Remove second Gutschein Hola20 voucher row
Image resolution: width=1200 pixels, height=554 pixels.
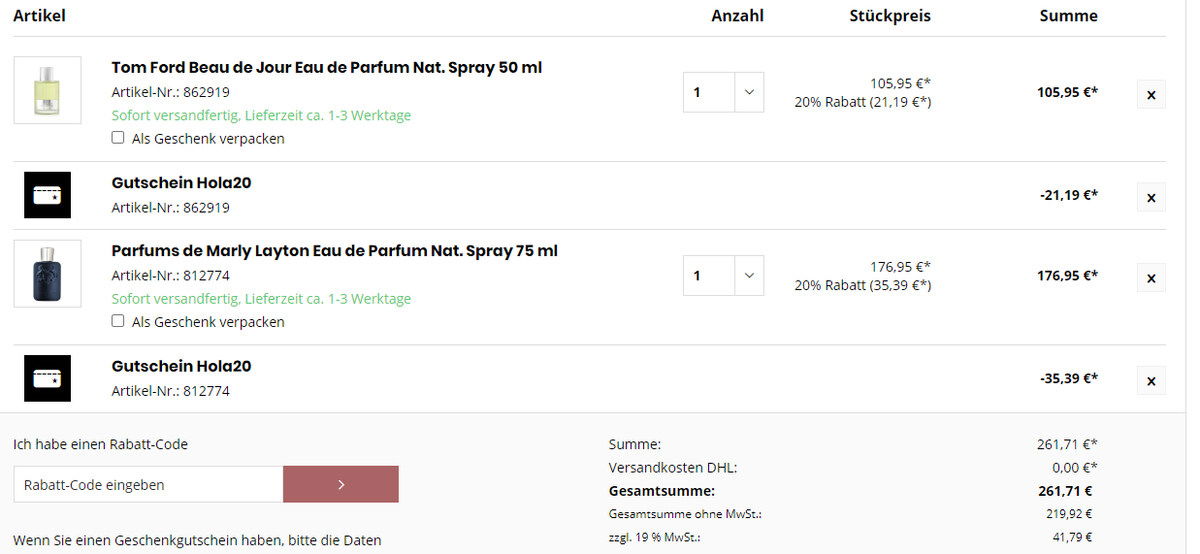coord(1151,381)
